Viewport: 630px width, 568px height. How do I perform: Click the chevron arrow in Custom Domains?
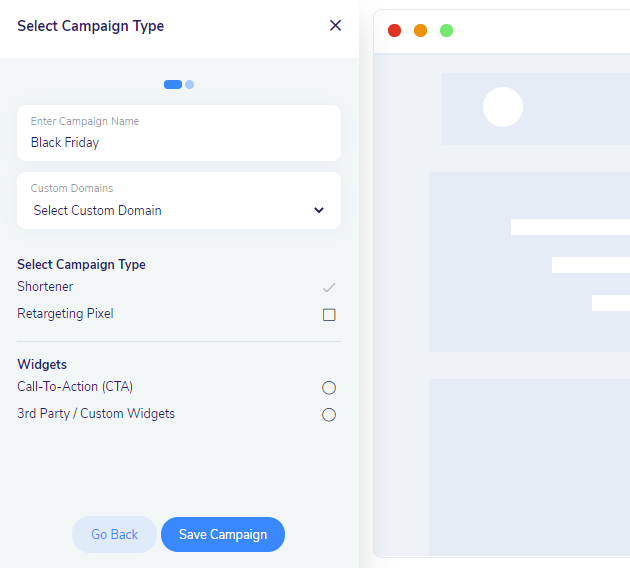[x=319, y=210]
